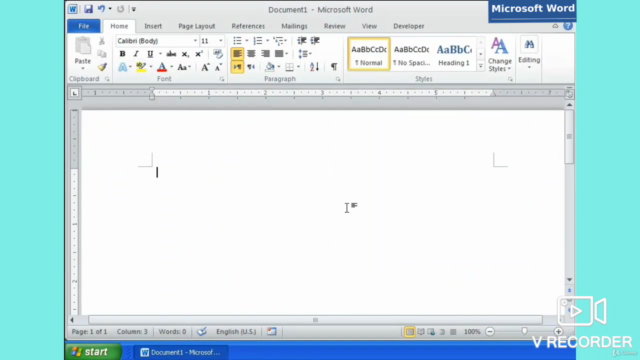Image resolution: width=640 pixels, height=360 pixels.
Task: Switch to the Insert tab
Action: 153,26
